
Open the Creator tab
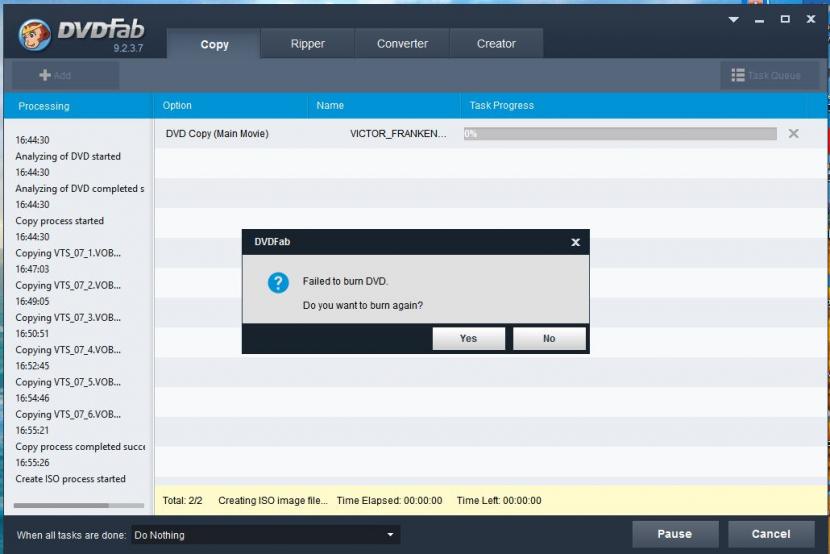pos(496,44)
